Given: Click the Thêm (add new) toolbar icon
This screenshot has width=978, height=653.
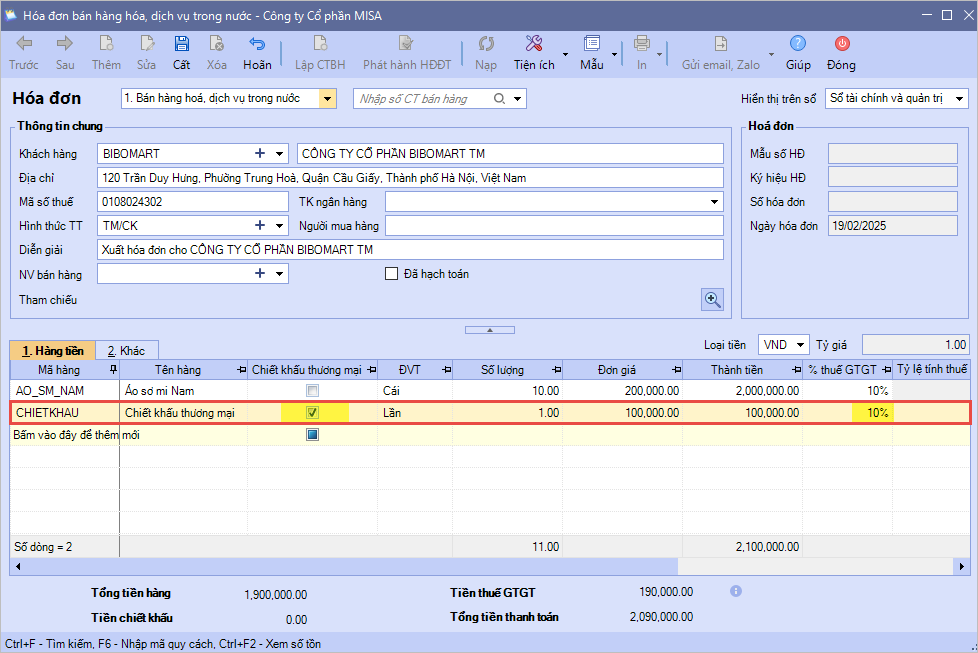Looking at the screenshot, I should 106,44.
